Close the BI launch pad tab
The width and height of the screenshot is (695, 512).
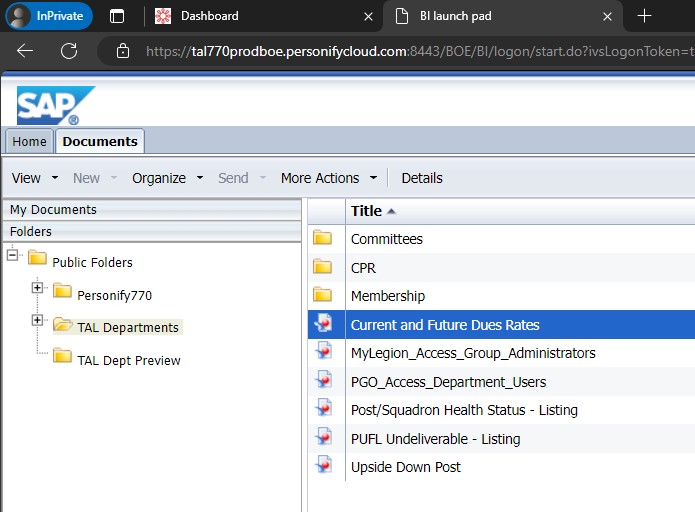(607, 17)
